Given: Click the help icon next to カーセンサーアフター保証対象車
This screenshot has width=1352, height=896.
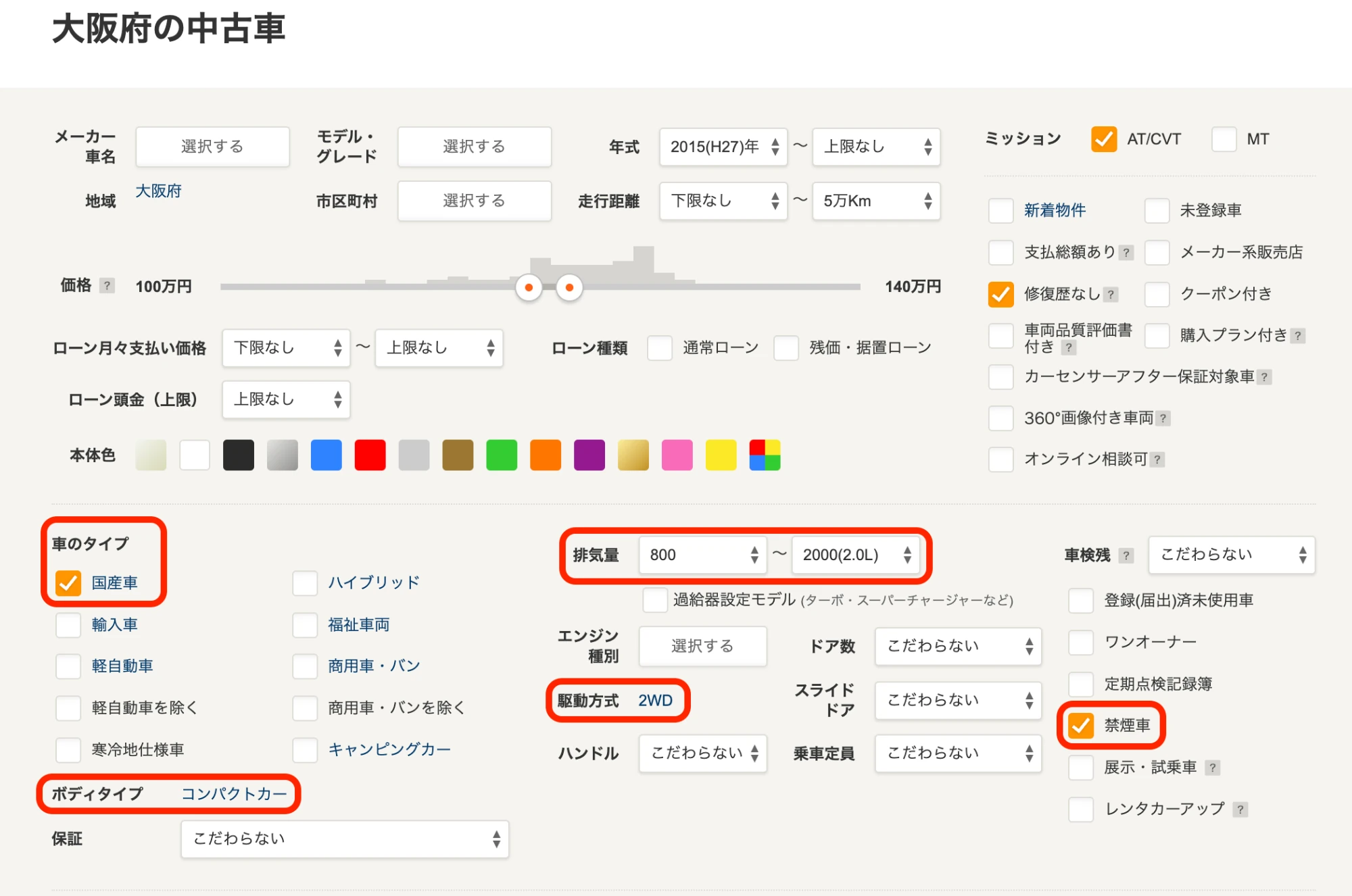Looking at the screenshot, I should (1264, 377).
